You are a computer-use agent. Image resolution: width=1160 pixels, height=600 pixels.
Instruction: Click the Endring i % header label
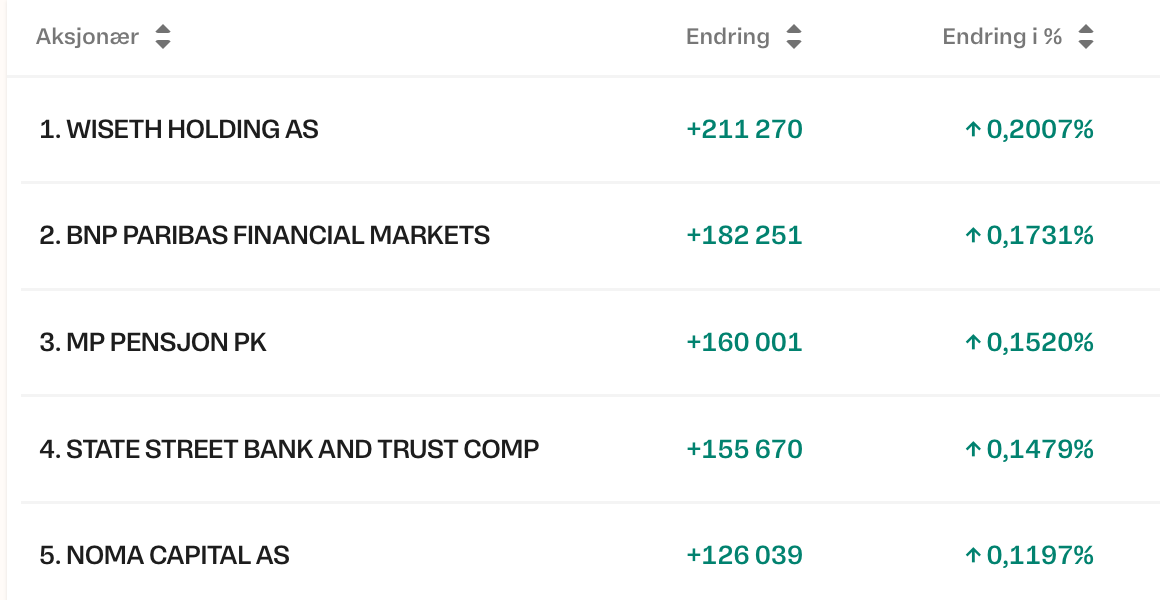point(1002,38)
